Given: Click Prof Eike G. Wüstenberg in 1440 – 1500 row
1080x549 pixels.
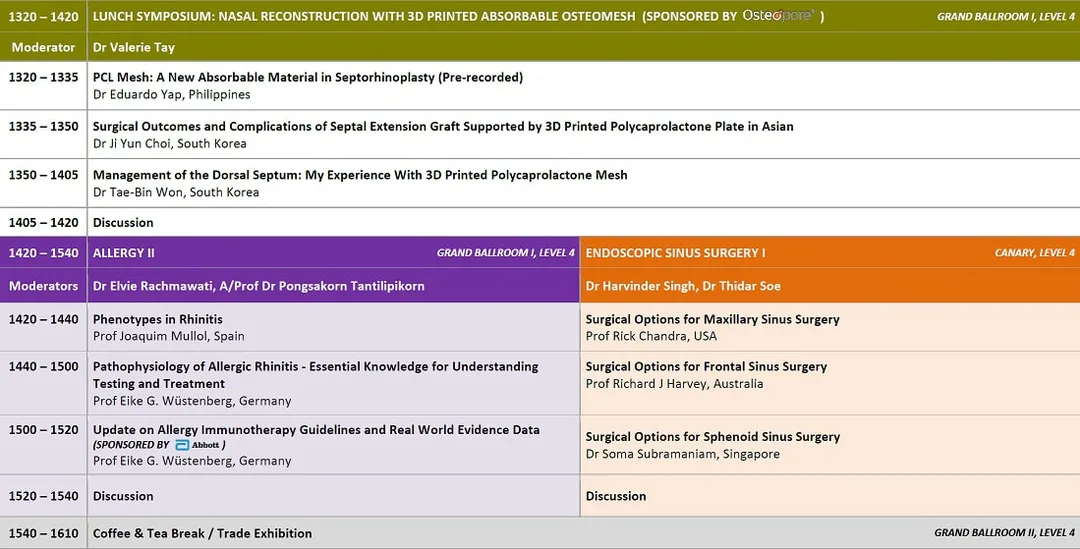Looking at the screenshot, I should (192, 401).
